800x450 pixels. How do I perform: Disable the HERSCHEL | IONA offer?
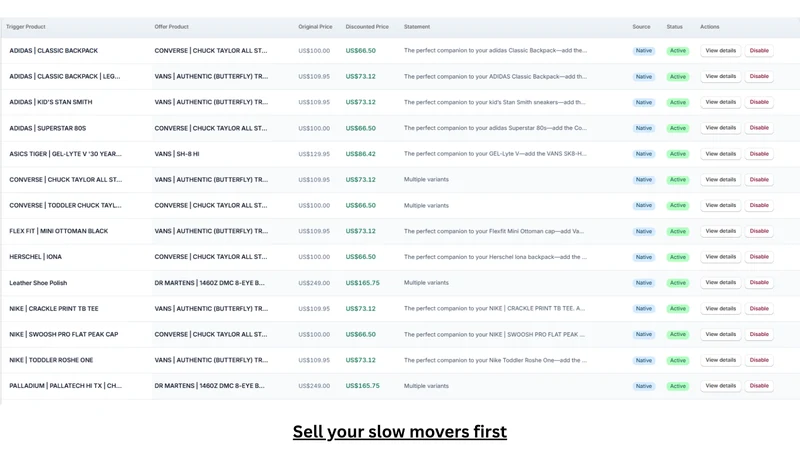tap(759, 257)
